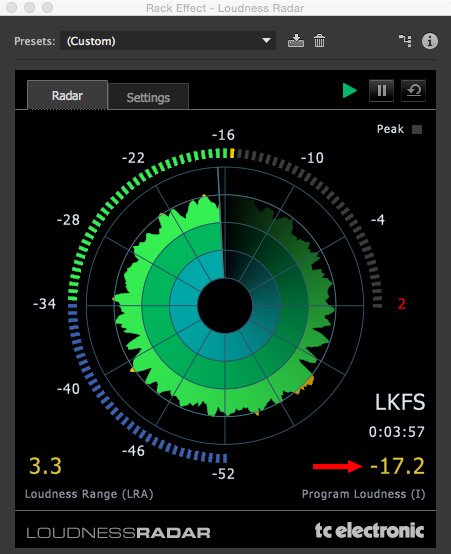The image size is (451, 554).
Task: Click the -34 scale marking
Action: (x=44, y=303)
